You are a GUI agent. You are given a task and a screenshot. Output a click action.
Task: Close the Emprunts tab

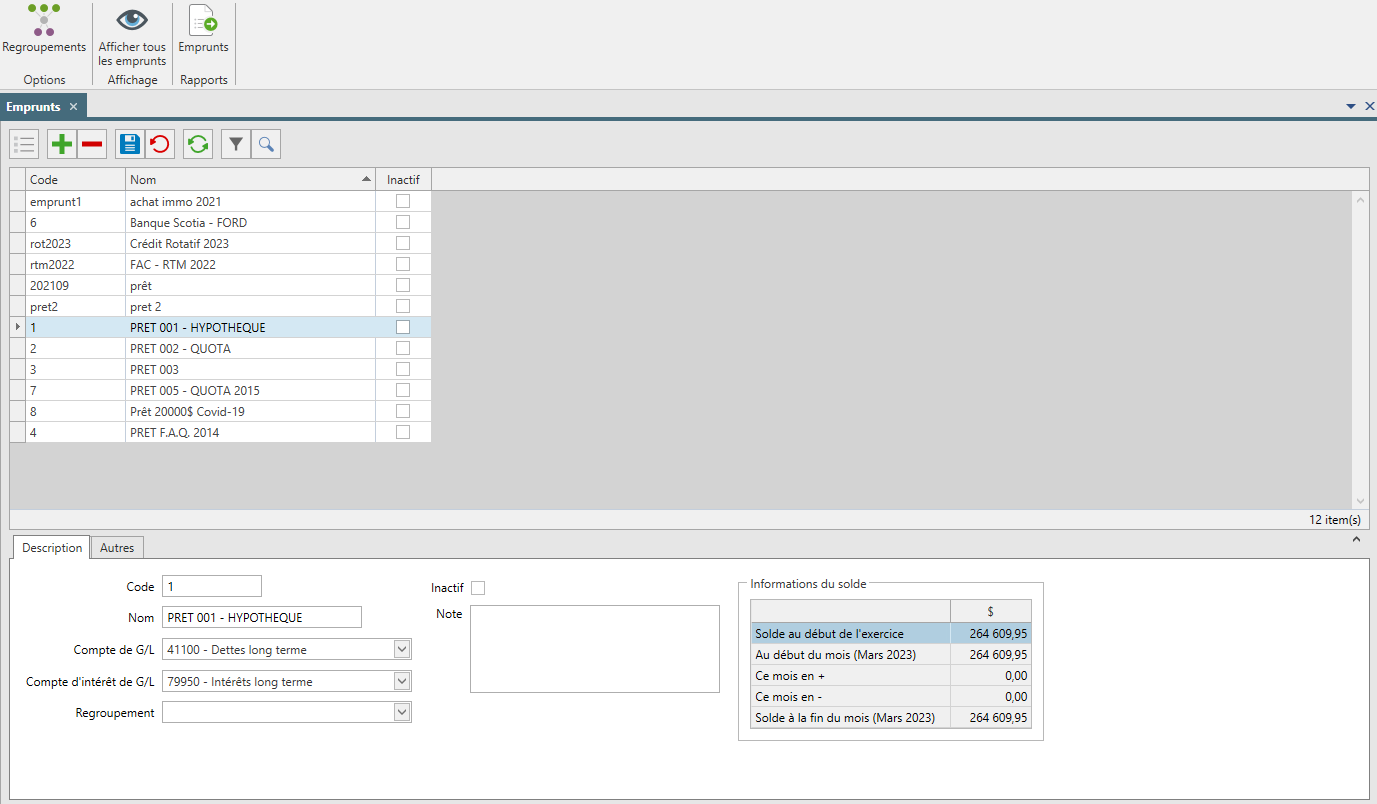click(73, 107)
